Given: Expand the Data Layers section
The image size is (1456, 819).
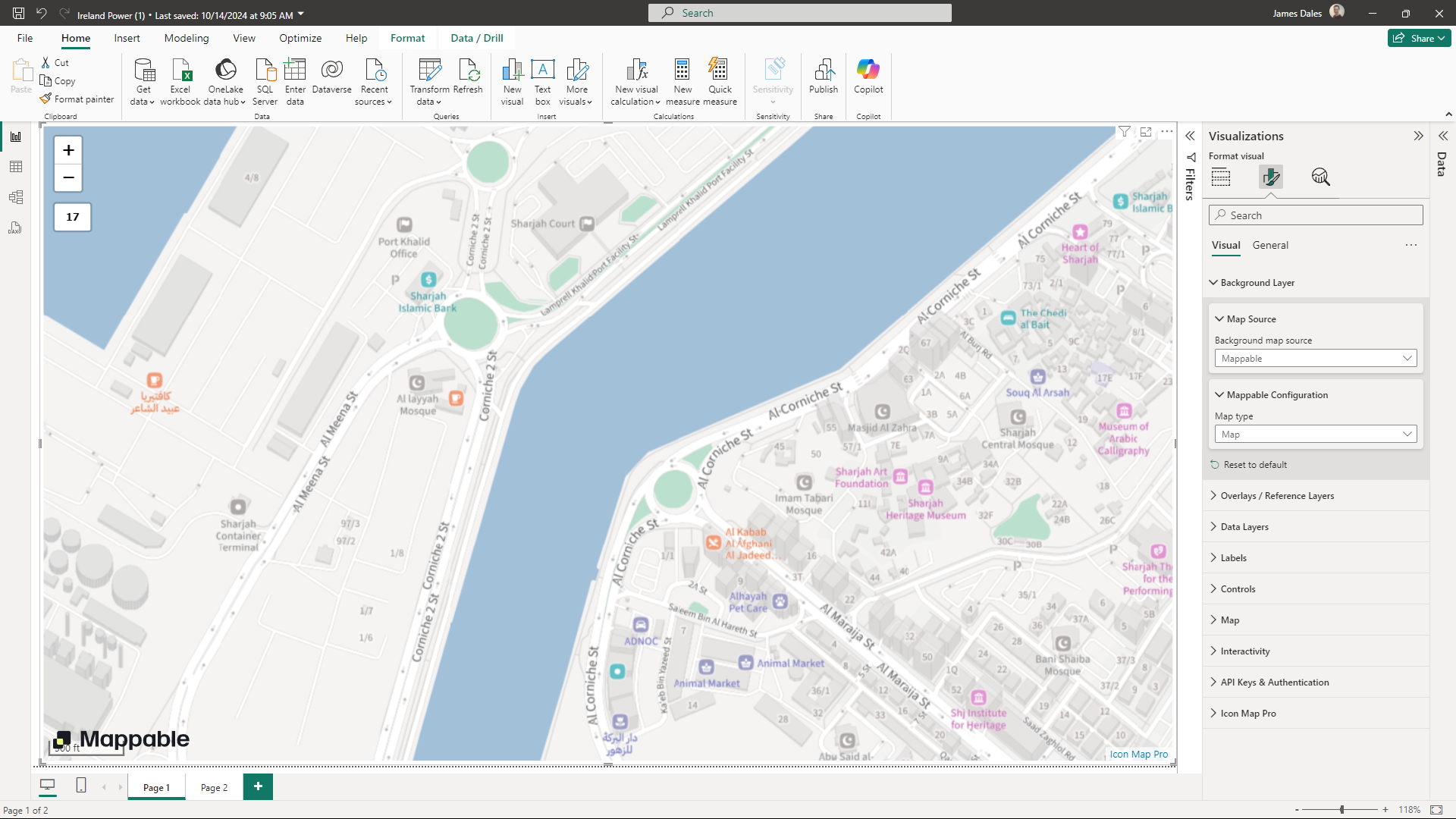Looking at the screenshot, I should point(1244,527).
